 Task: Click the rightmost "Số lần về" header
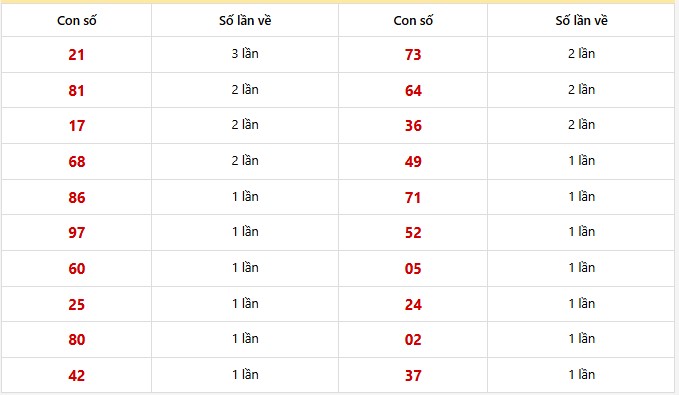click(581, 20)
